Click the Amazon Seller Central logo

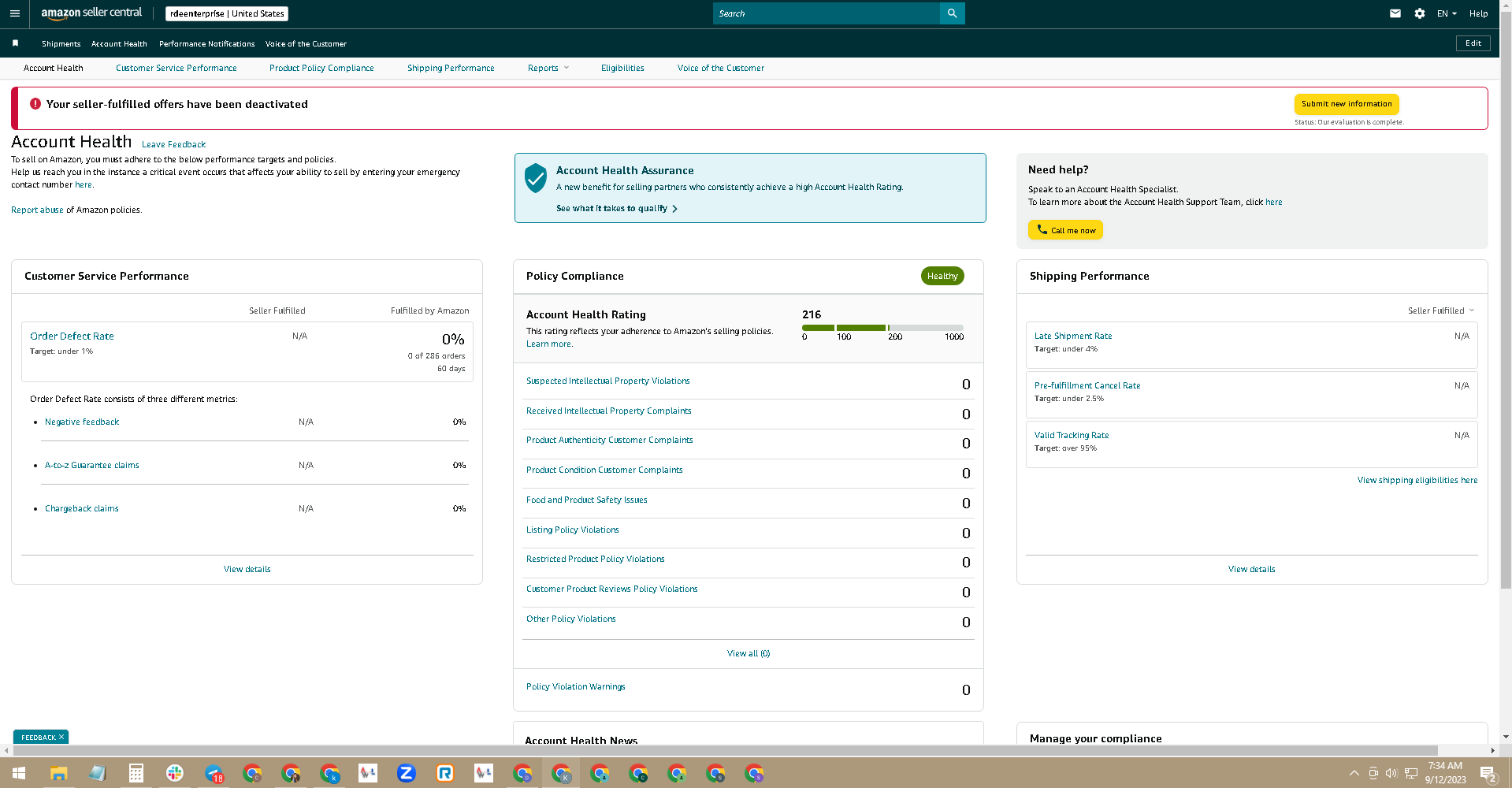point(91,13)
